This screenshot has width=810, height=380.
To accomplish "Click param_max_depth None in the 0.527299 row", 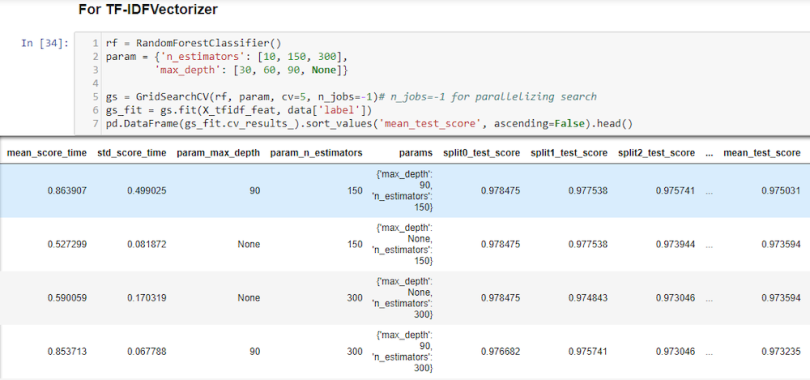I will [249, 244].
